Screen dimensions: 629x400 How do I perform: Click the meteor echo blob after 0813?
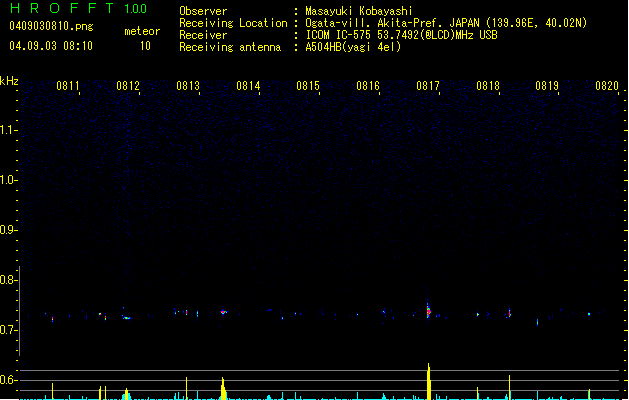point(224,312)
